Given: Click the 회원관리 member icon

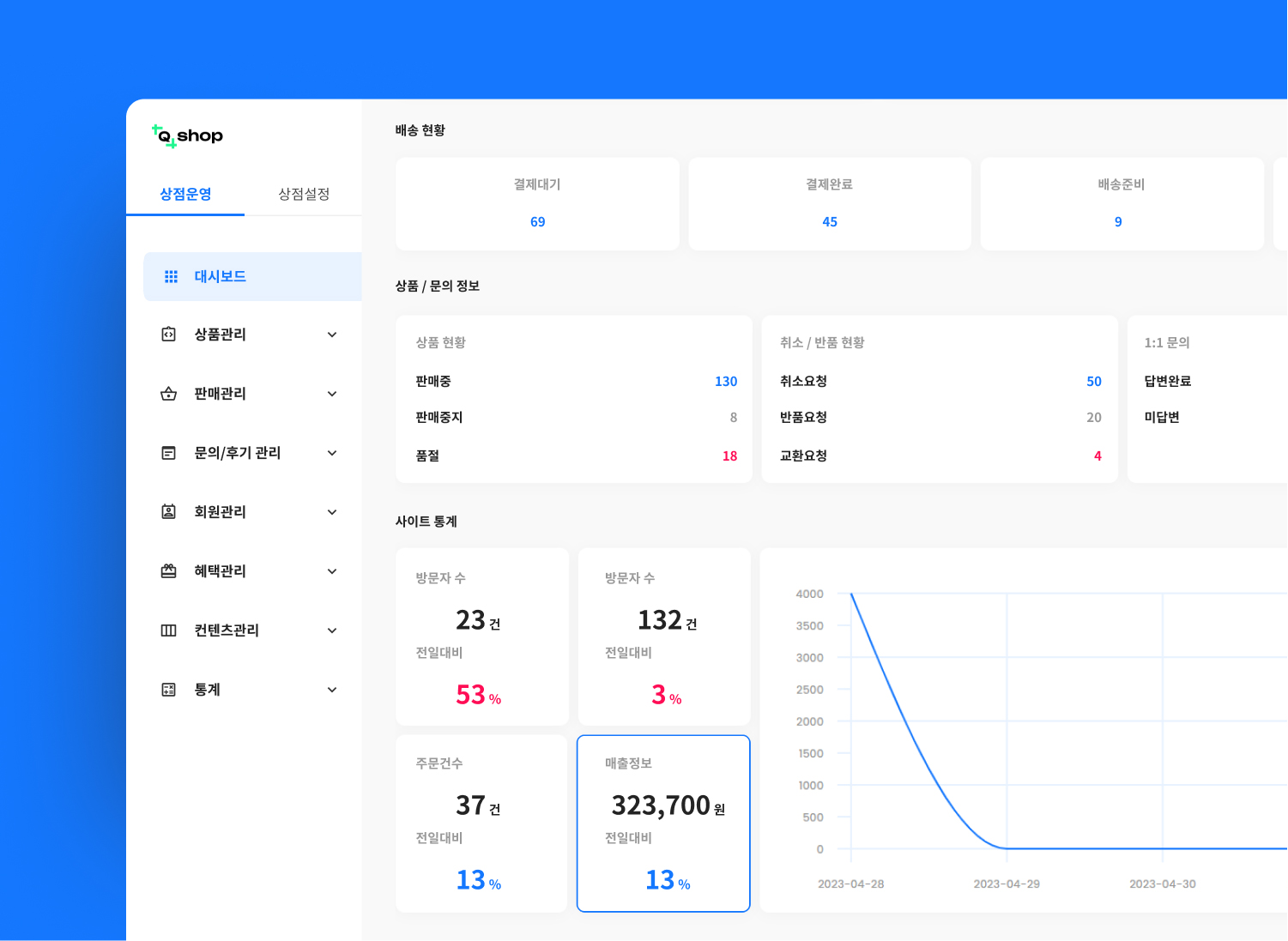Looking at the screenshot, I should 169,512.
